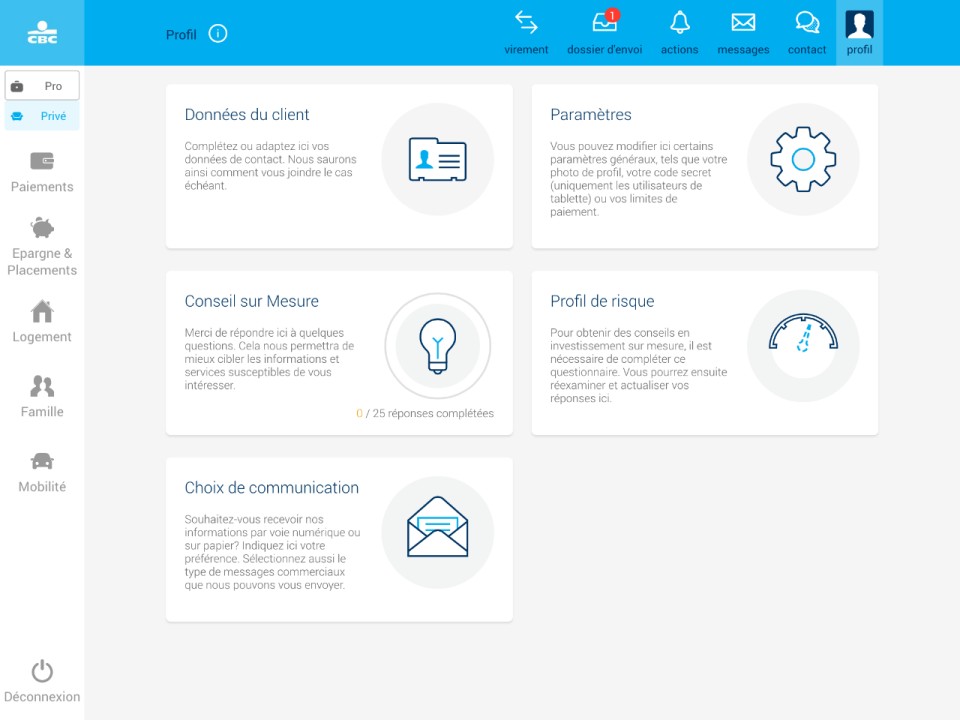Open the info icon next to Profil
This screenshot has width=960, height=720.
pyautogui.click(x=218, y=34)
